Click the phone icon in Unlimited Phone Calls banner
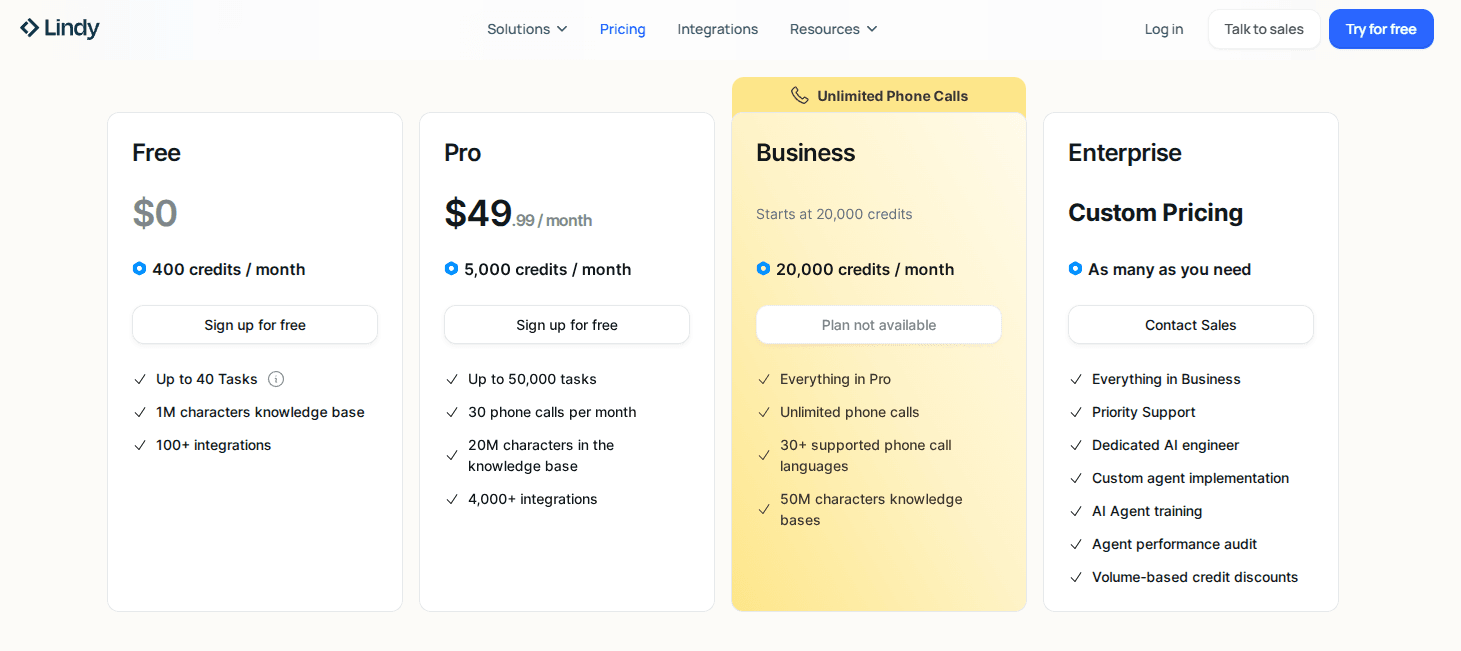Screen dimensions: 1461x651 point(799,96)
